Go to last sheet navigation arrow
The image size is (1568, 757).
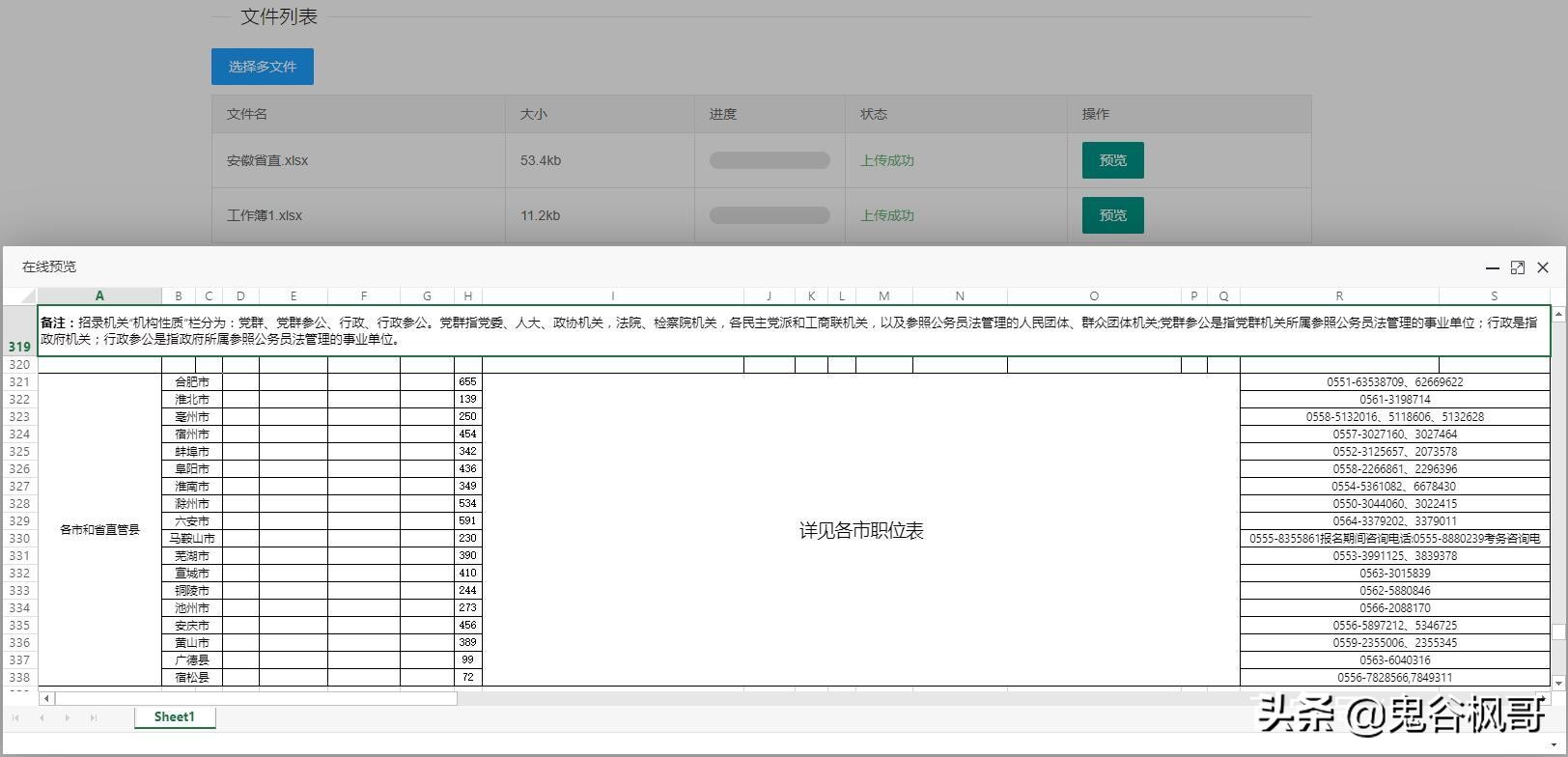pyautogui.click(x=93, y=717)
